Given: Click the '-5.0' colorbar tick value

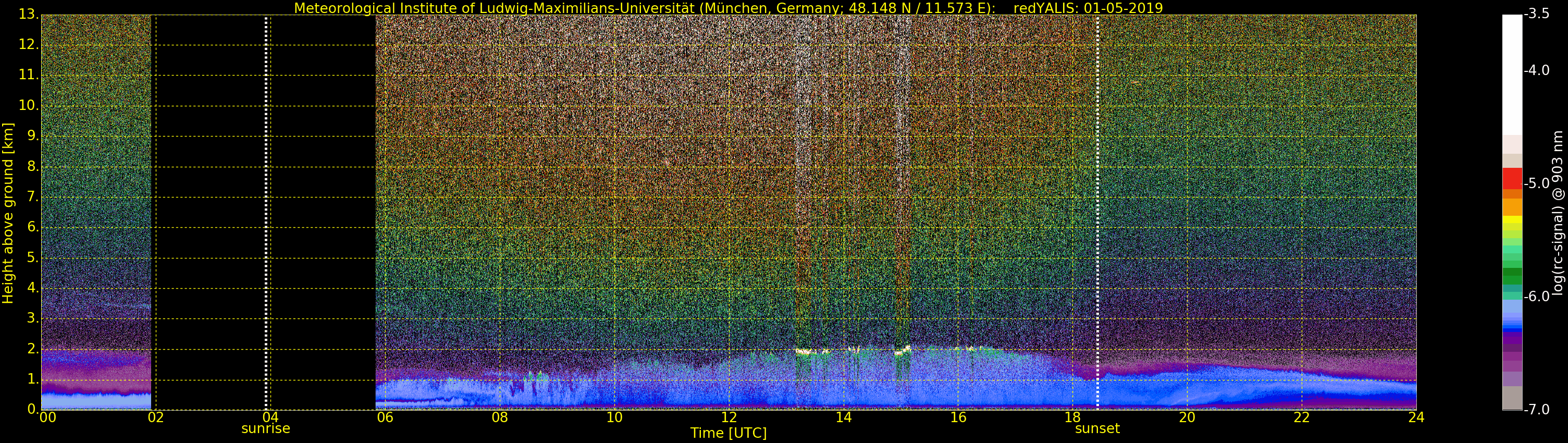Looking at the screenshot, I should pos(1537,183).
